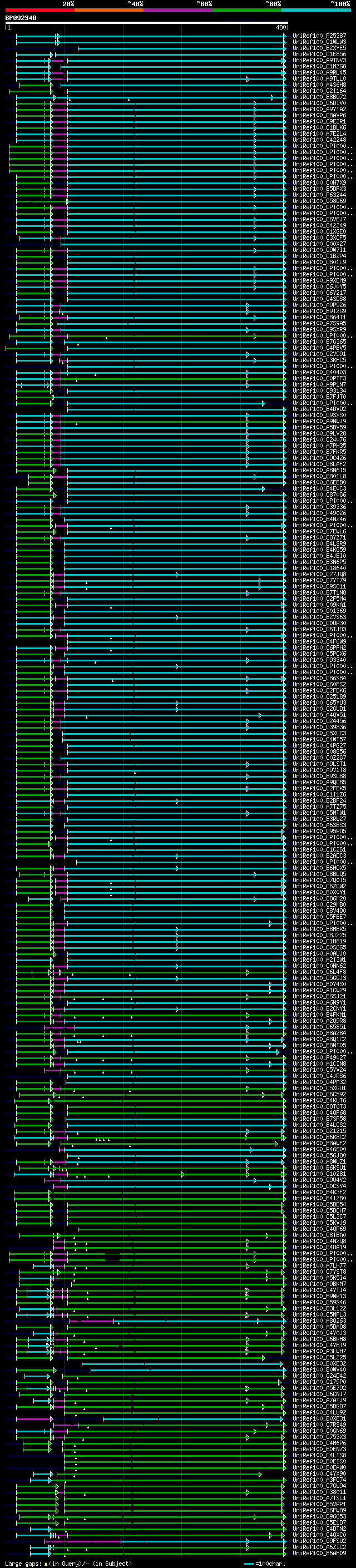The height and width of the screenshot is (1568, 356).
Task: Select hit label UniRef100_B4KUT6
Action: click(x=319, y=1101)
